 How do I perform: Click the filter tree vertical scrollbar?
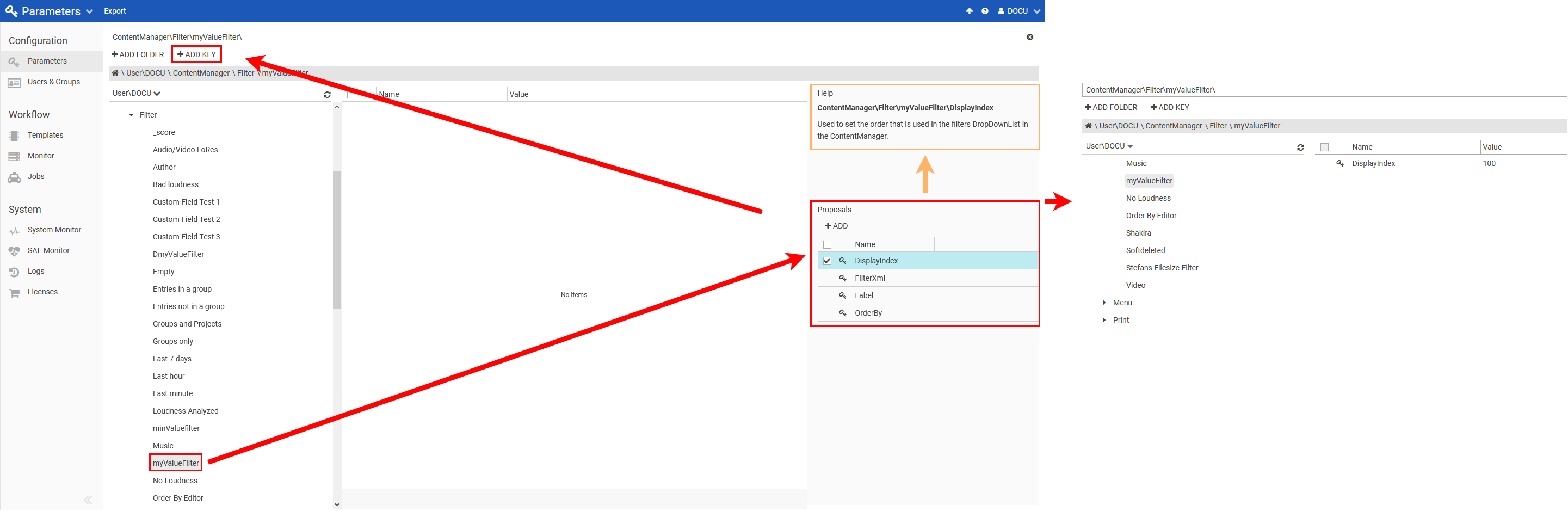pos(337,240)
